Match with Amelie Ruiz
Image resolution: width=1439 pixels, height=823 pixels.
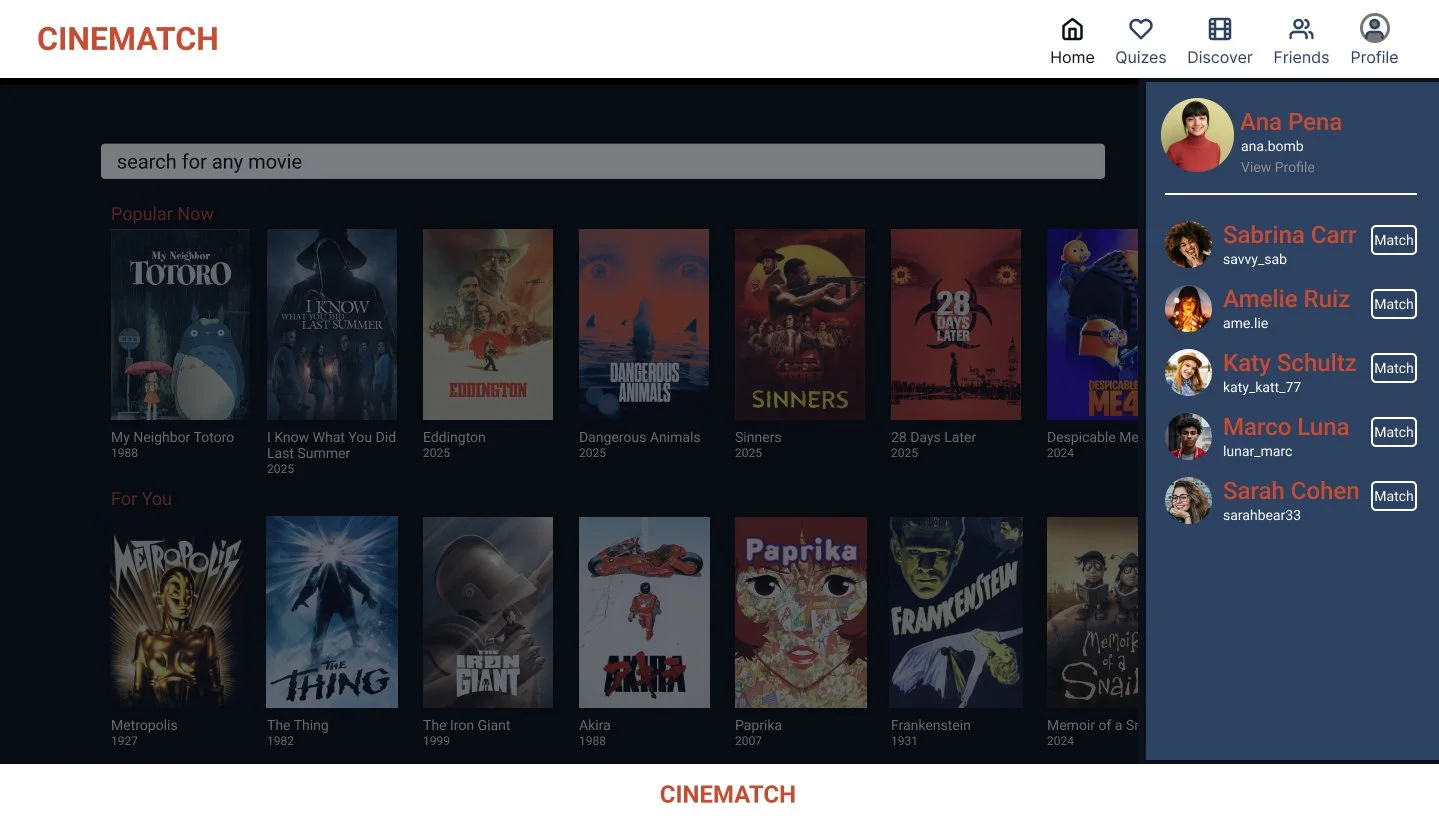click(1393, 304)
